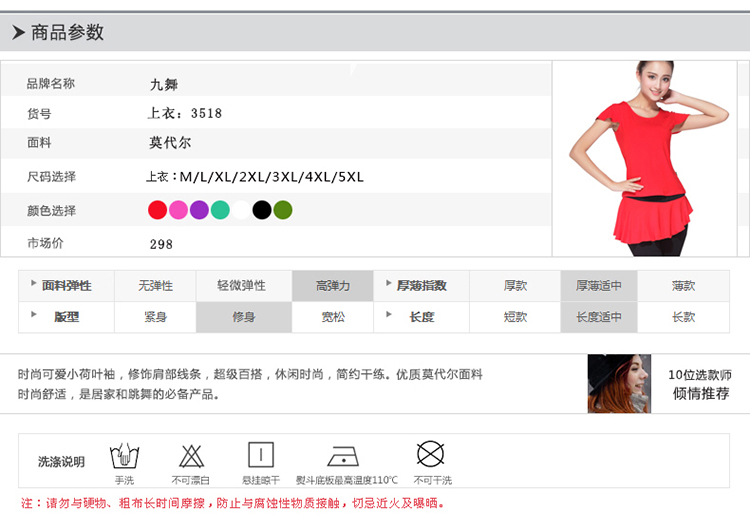Select the 宽松 loose fit cell

click(333, 317)
